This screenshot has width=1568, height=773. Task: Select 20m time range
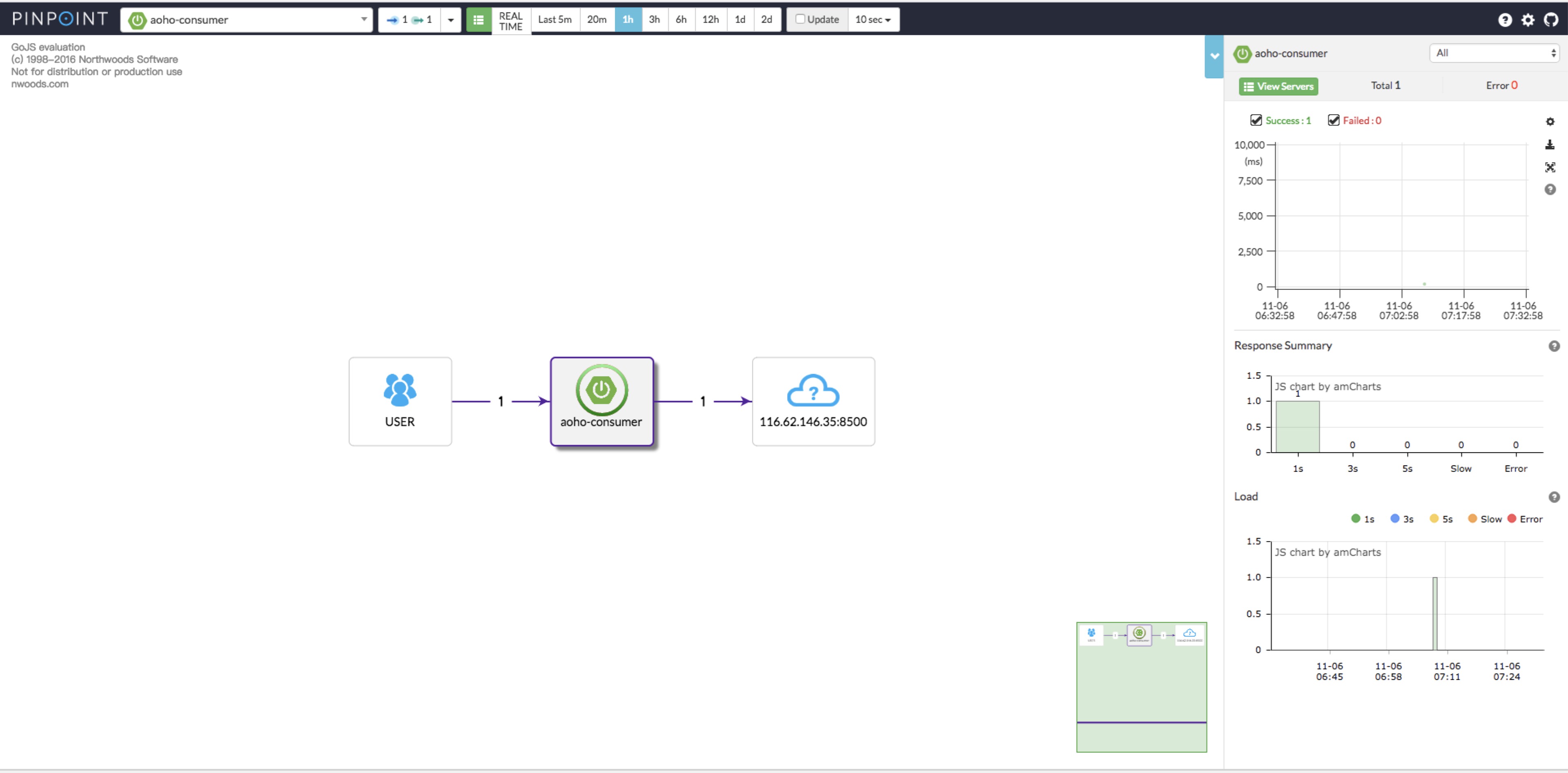tap(597, 20)
